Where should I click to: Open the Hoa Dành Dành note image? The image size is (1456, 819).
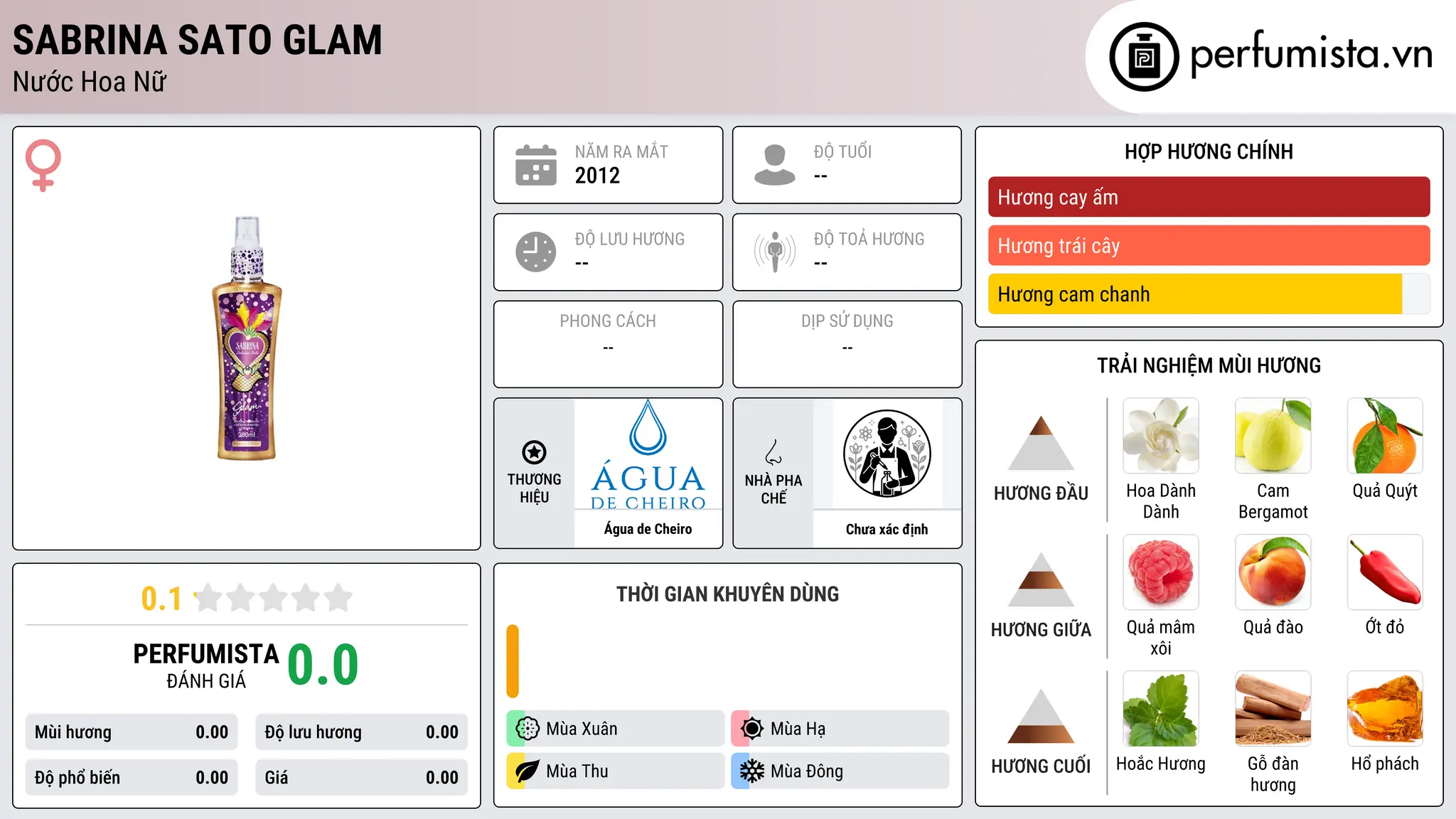click(x=1161, y=436)
